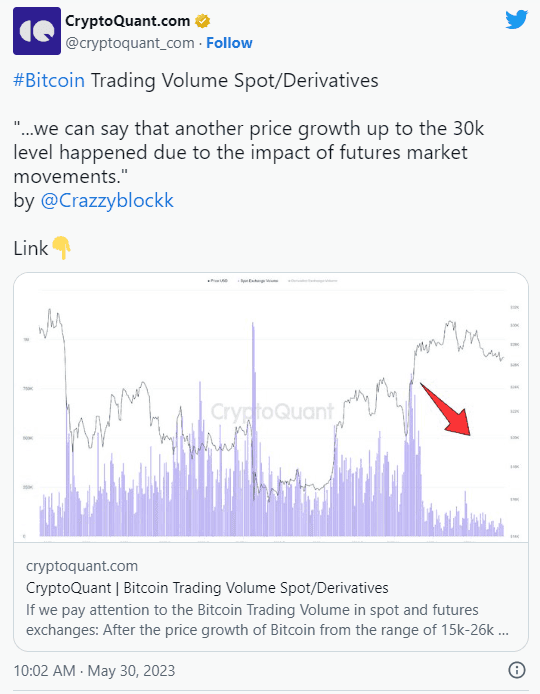Viewport: 540px width, 694px height.
Task: Open the tweet info circle icon
Action: coord(517,670)
